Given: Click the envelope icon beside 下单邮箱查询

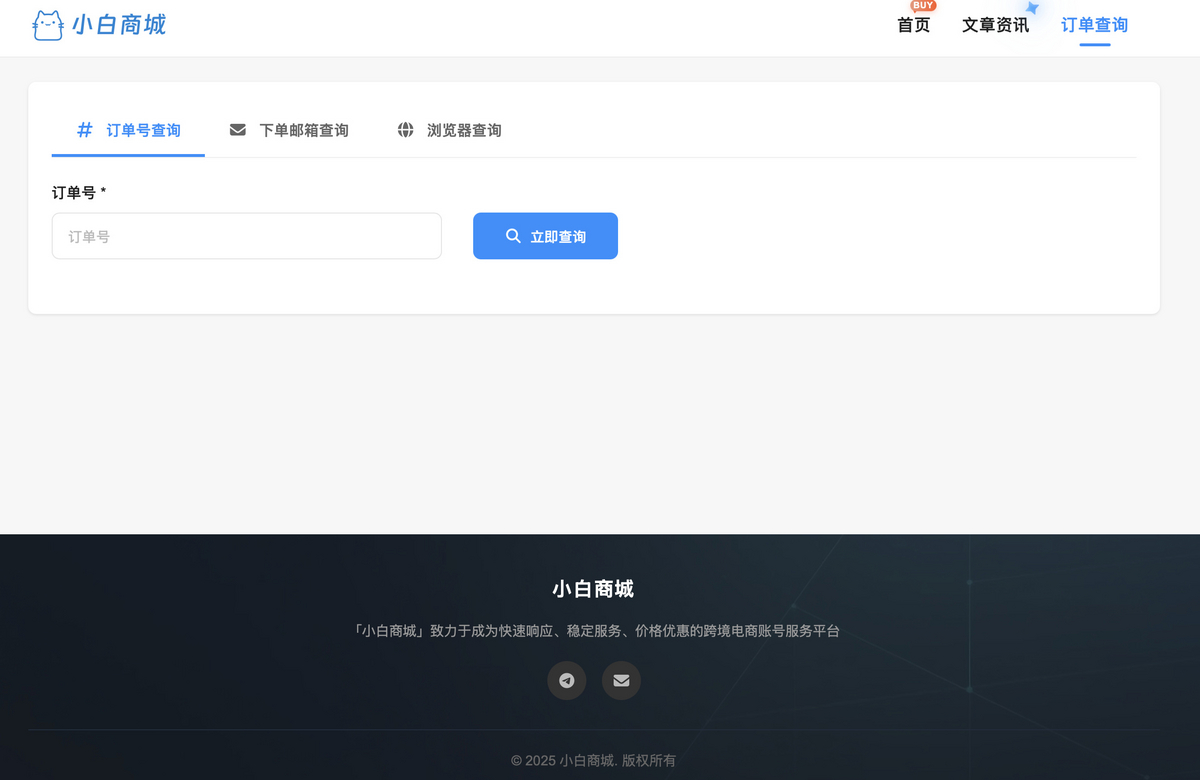Looking at the screenshot, I should click(x=237, y=130).
